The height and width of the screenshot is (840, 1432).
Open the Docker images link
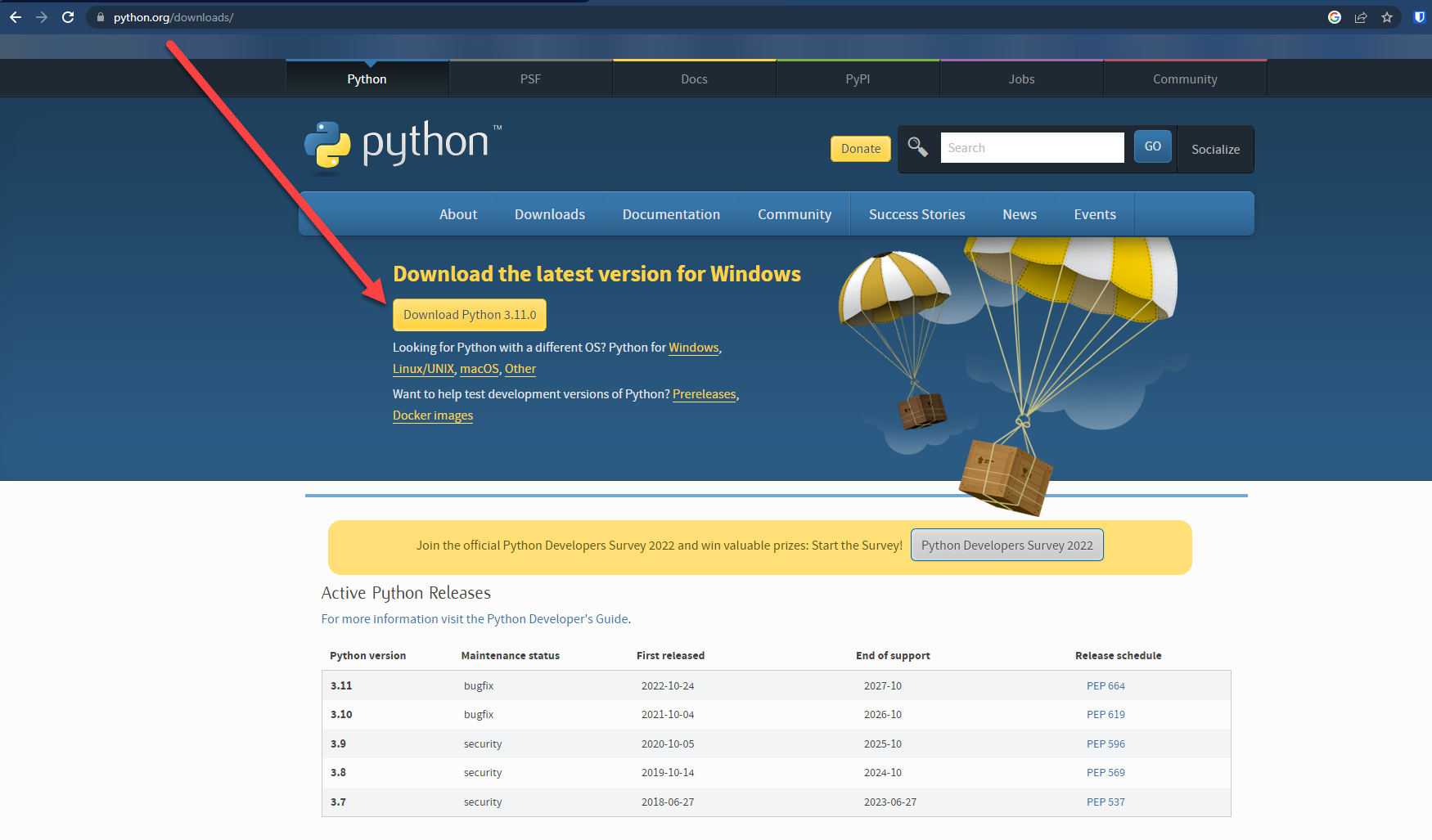pyautogui.click(x=433, y=416)
